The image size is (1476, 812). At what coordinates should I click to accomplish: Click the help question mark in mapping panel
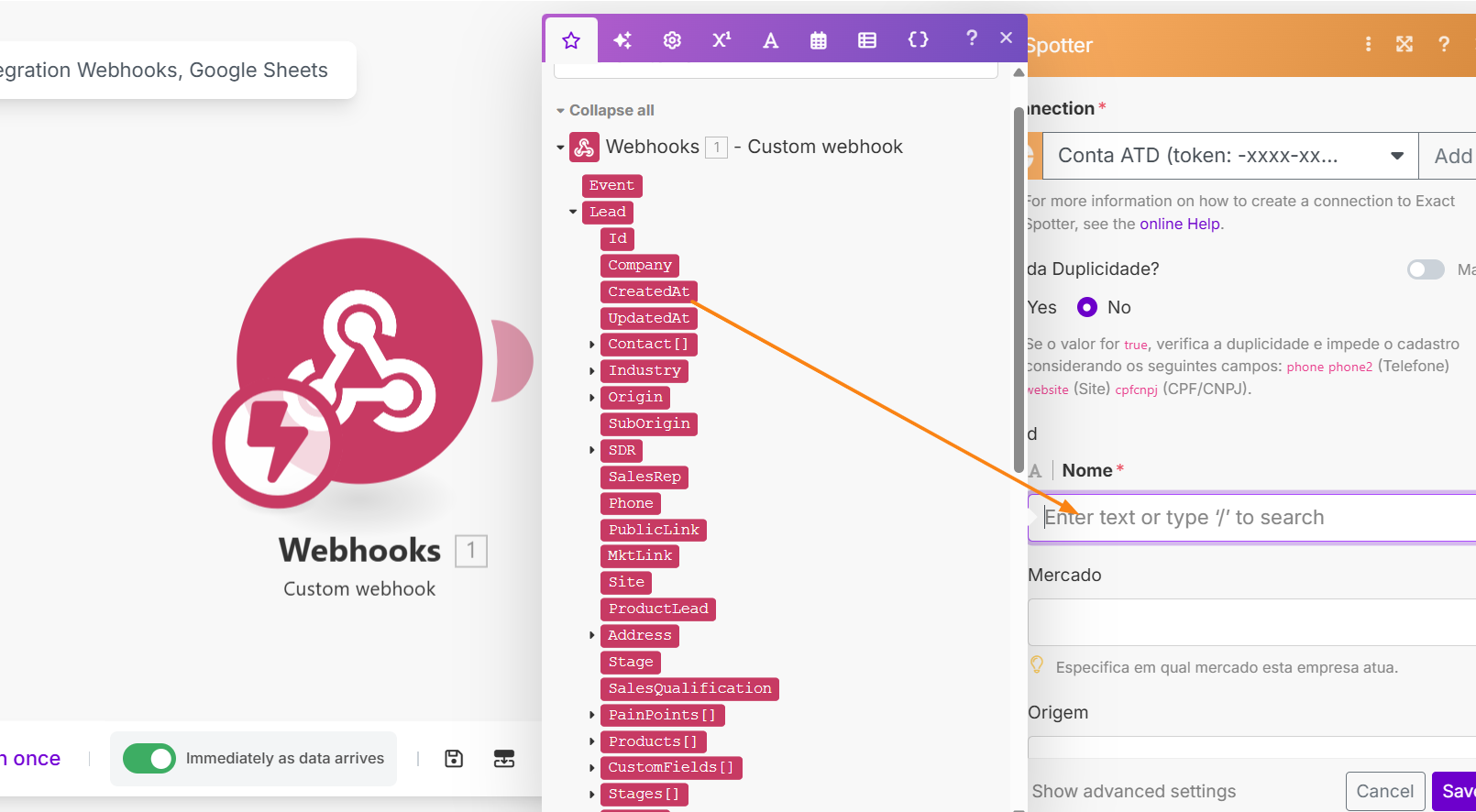(972, 38)
